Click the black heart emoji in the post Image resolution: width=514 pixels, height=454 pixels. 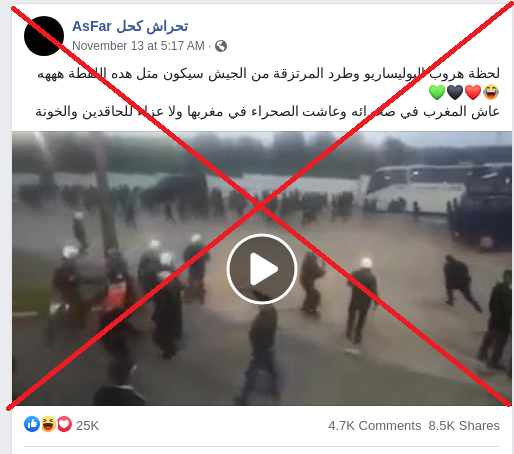[x=455, y=92]
